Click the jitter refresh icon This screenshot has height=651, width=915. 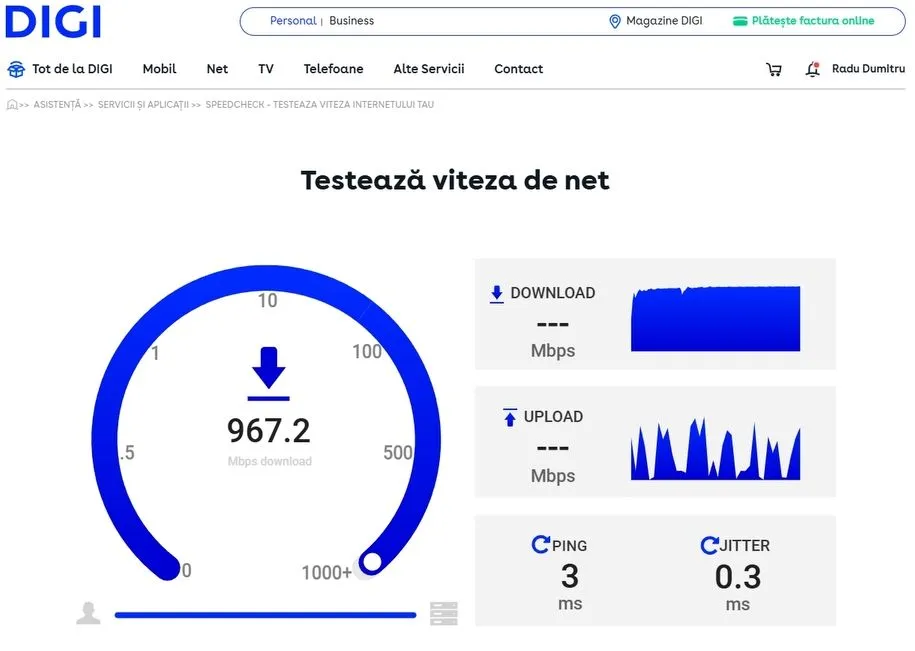pyautogui.click(x=710, y=545)
